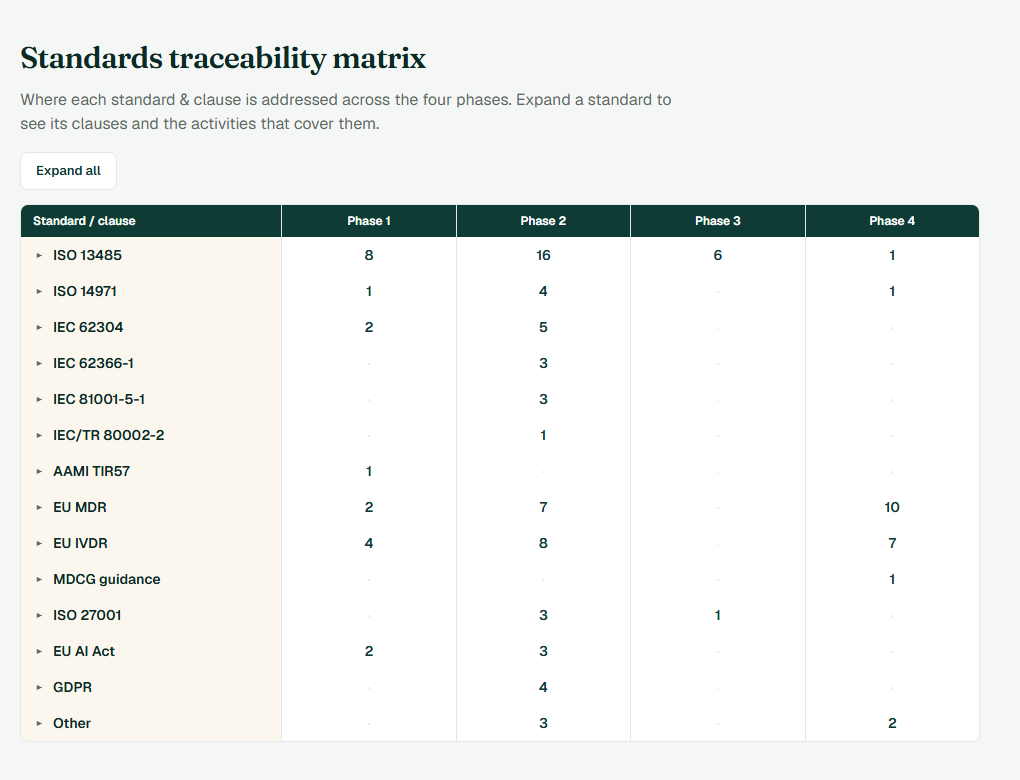Expand the AAMI TIR57 row arrow
This screenshot has height=780, width=1020.
[39, 472]
